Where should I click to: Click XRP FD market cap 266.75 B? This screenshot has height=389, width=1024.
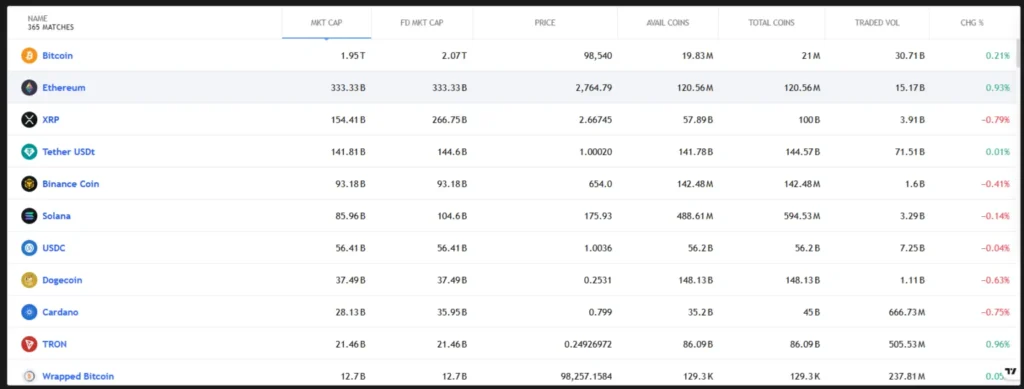[x=448, y=119]
